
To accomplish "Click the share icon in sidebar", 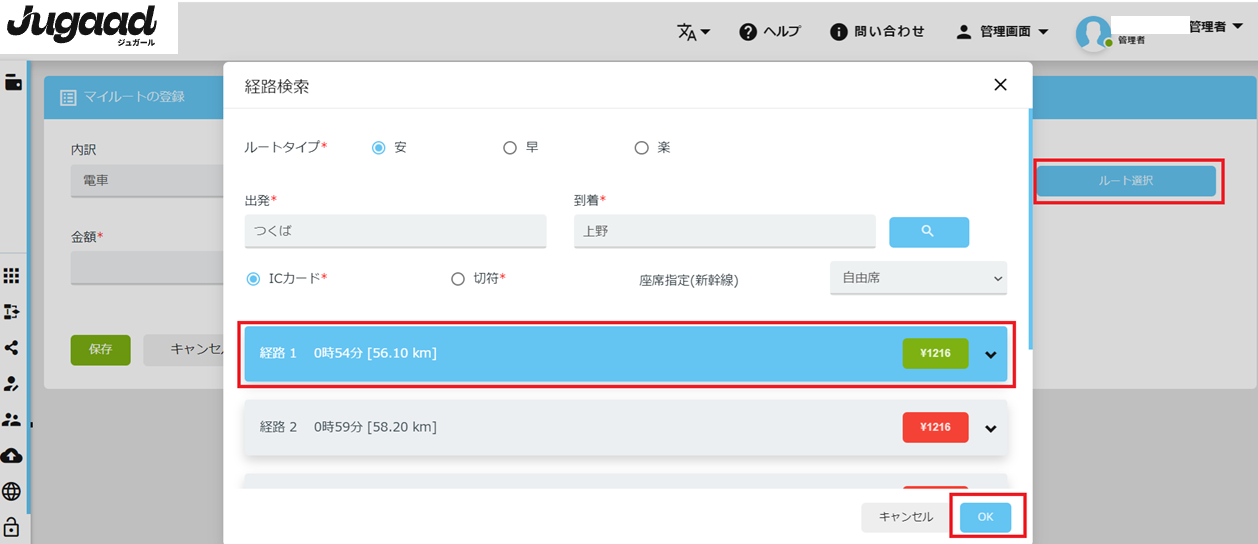I will 12,348.
